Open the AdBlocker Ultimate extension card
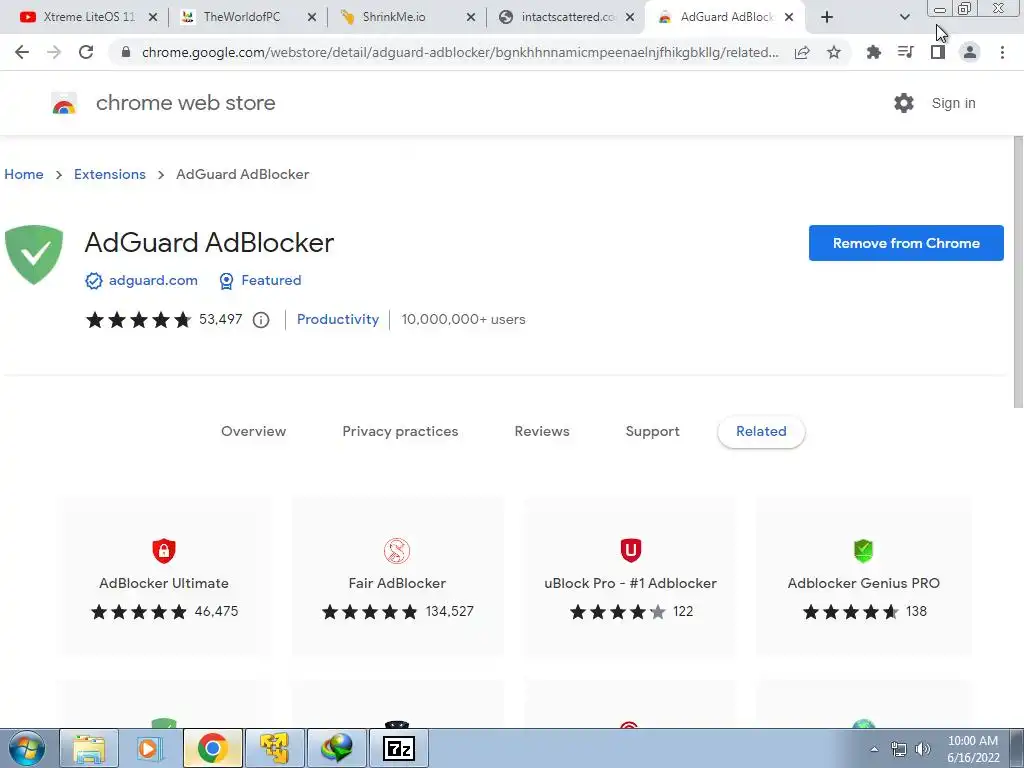Screen dimensions: 1024x768 click(164, 576)
